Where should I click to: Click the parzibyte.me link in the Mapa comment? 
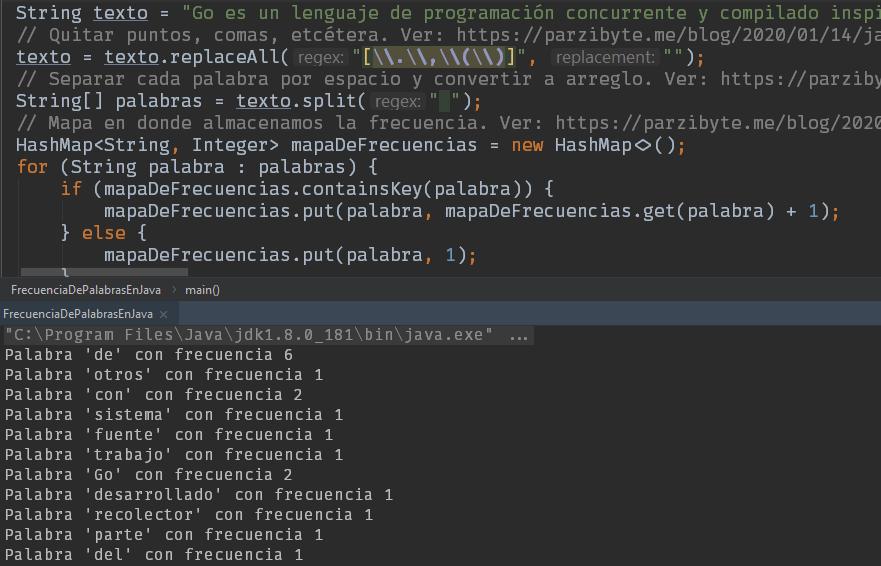[718, 123]
